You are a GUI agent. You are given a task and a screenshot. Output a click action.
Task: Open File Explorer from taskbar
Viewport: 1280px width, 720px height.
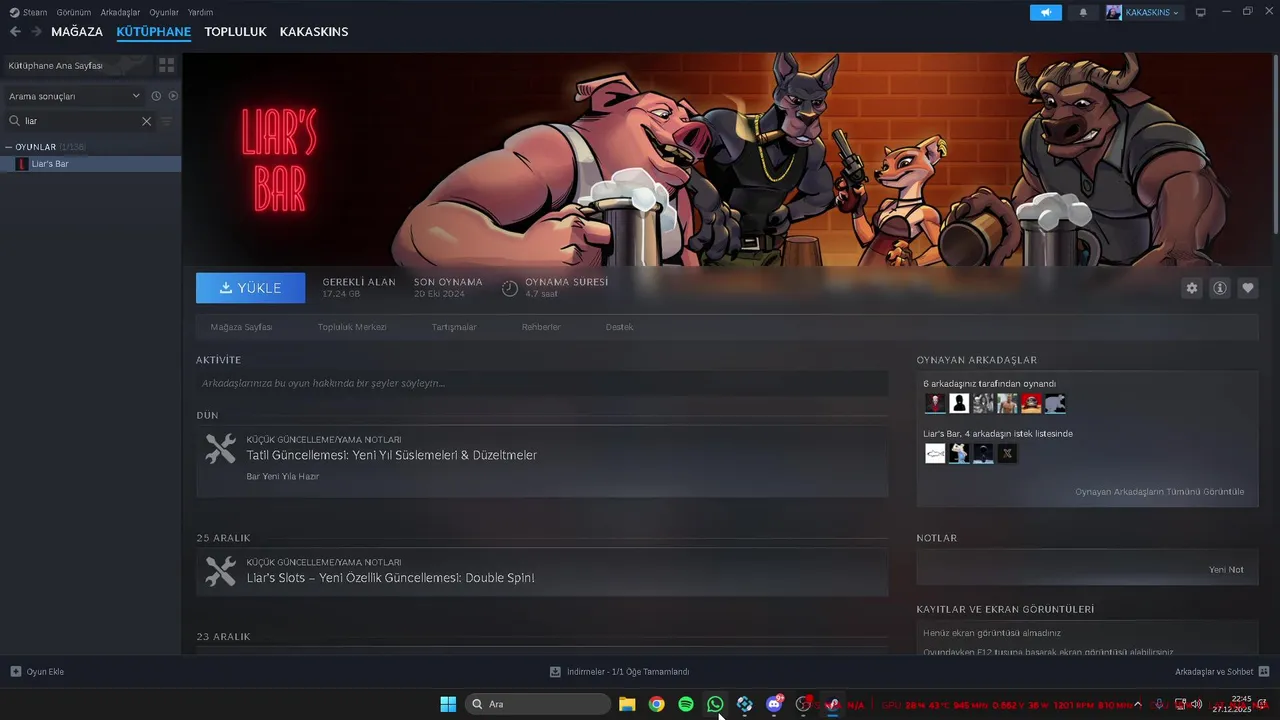point(627,704)
